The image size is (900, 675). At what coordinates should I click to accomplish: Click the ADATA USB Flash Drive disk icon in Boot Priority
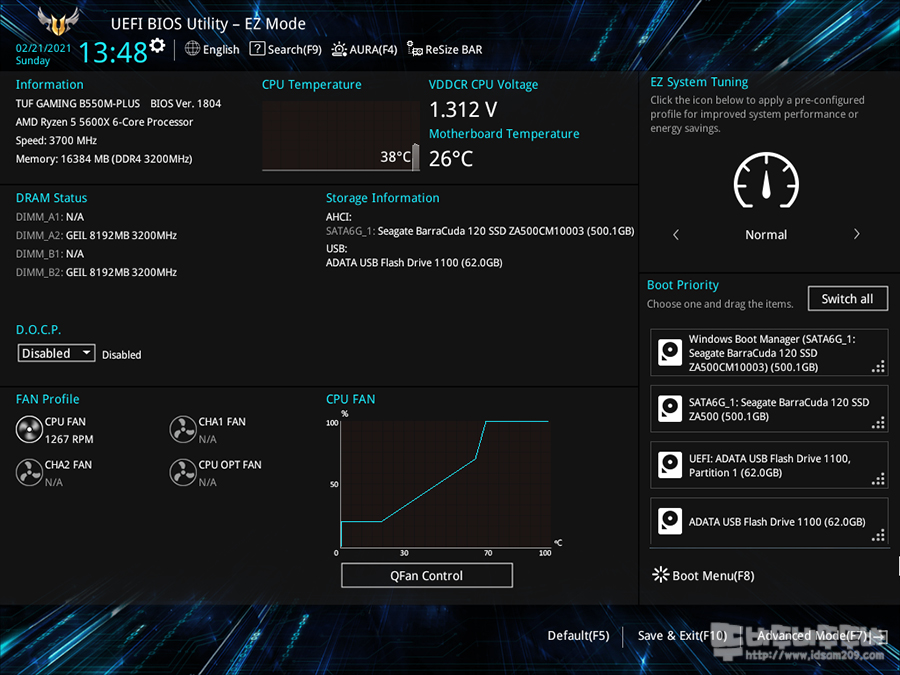[x=669, y=521]
